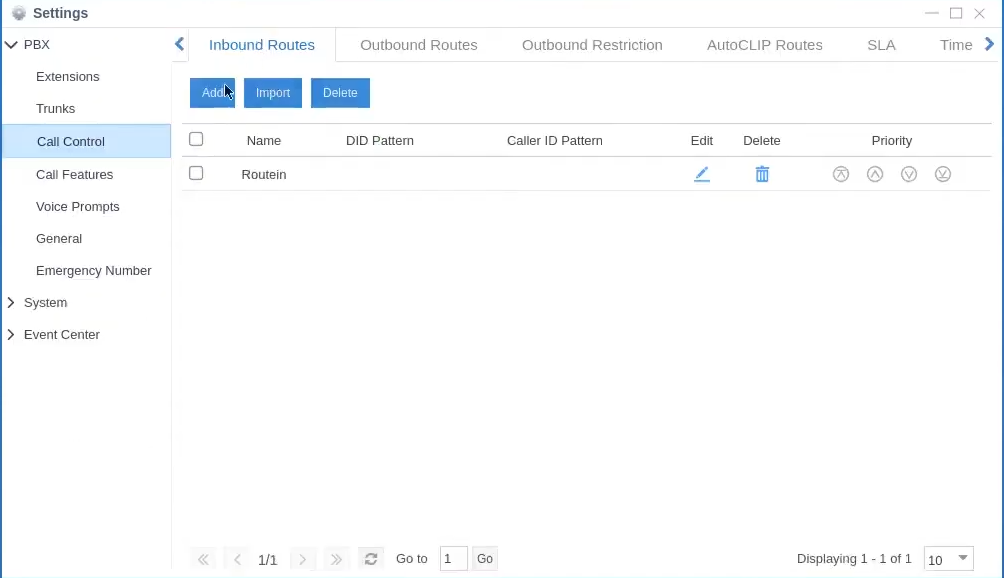
Task: Click the blue Delete button
Action: coord(340,93)
